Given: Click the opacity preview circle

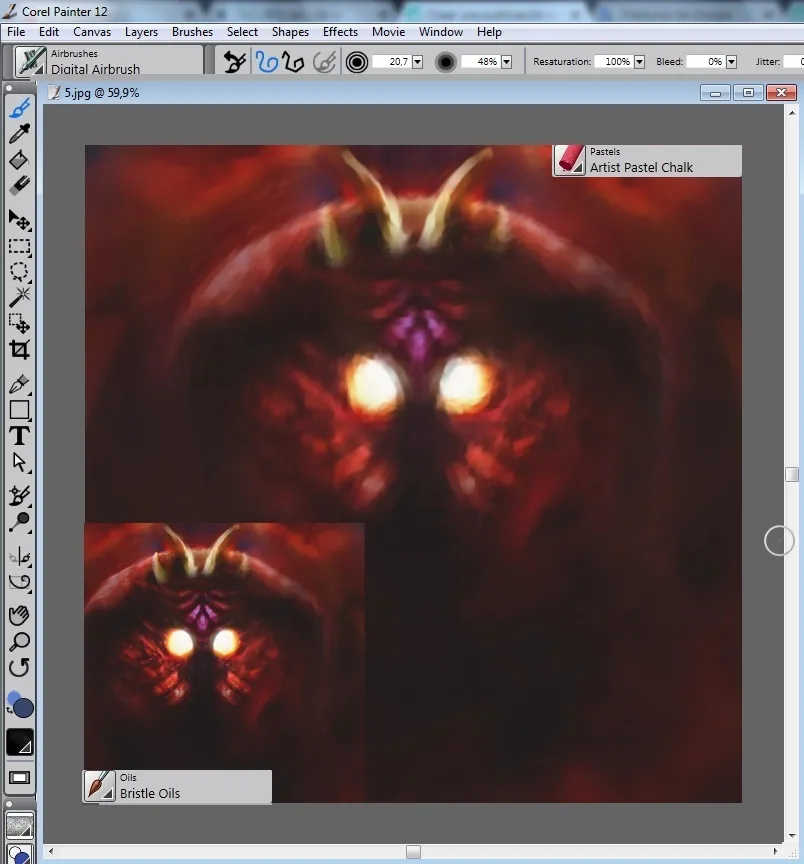Looking at the screenshot, I should point(446,62).
